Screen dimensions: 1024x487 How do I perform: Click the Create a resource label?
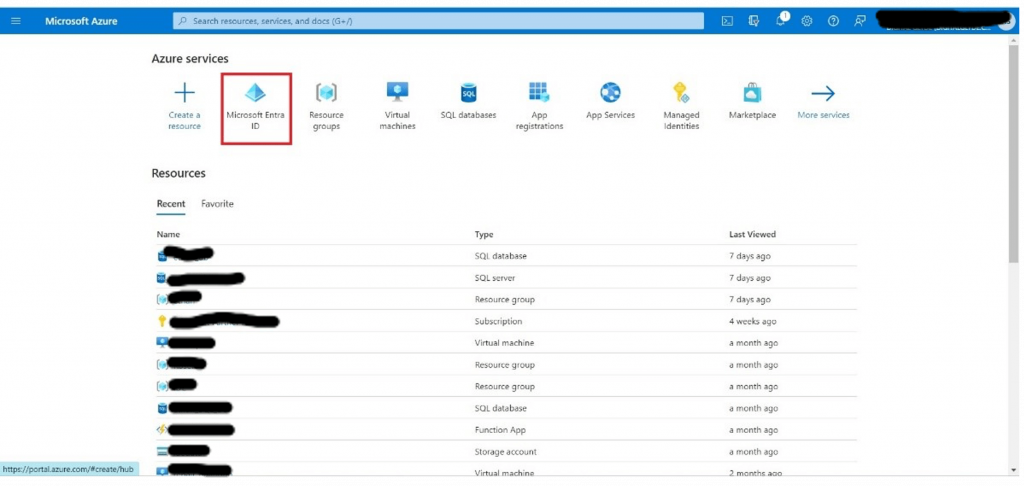coord(185,121)
